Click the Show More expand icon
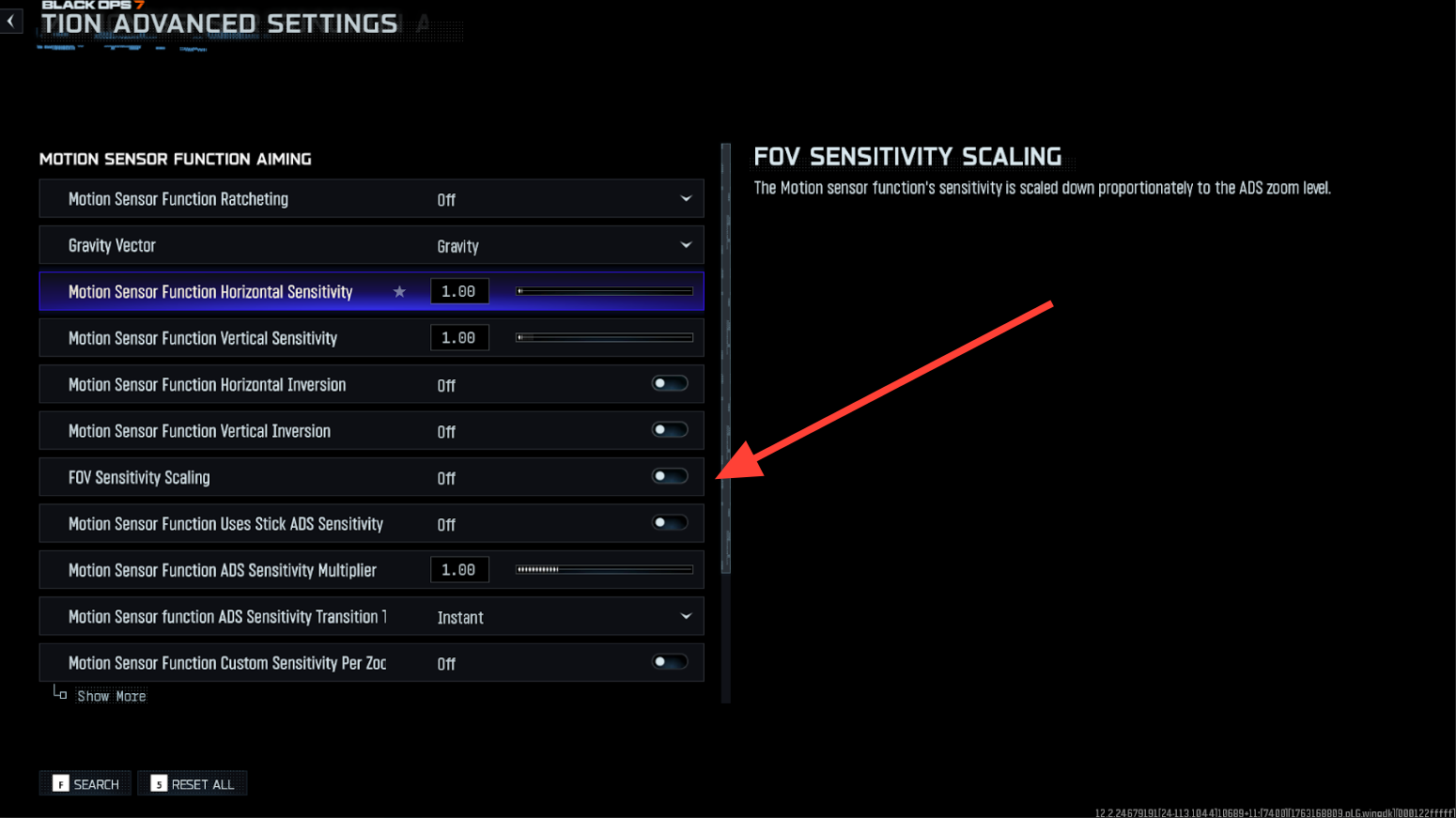 [60, 694]
